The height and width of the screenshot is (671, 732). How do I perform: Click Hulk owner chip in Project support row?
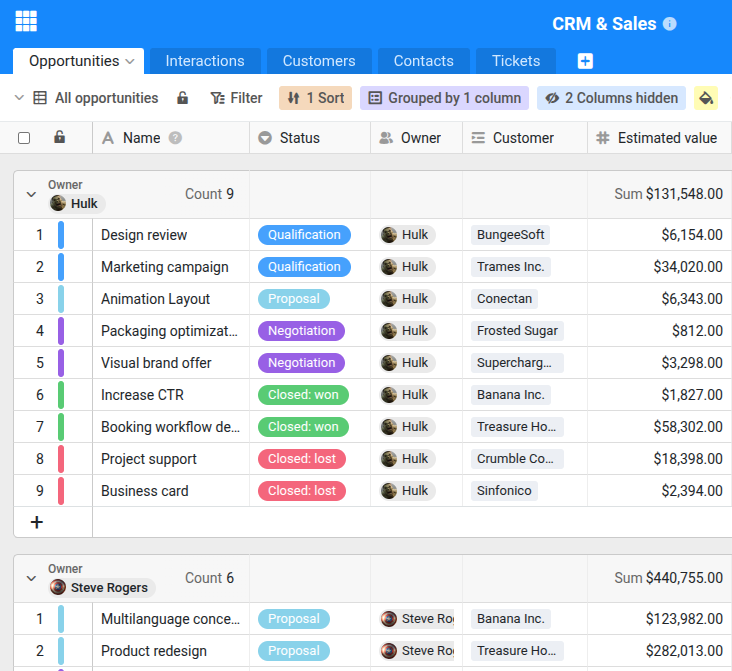click(407, 459)
